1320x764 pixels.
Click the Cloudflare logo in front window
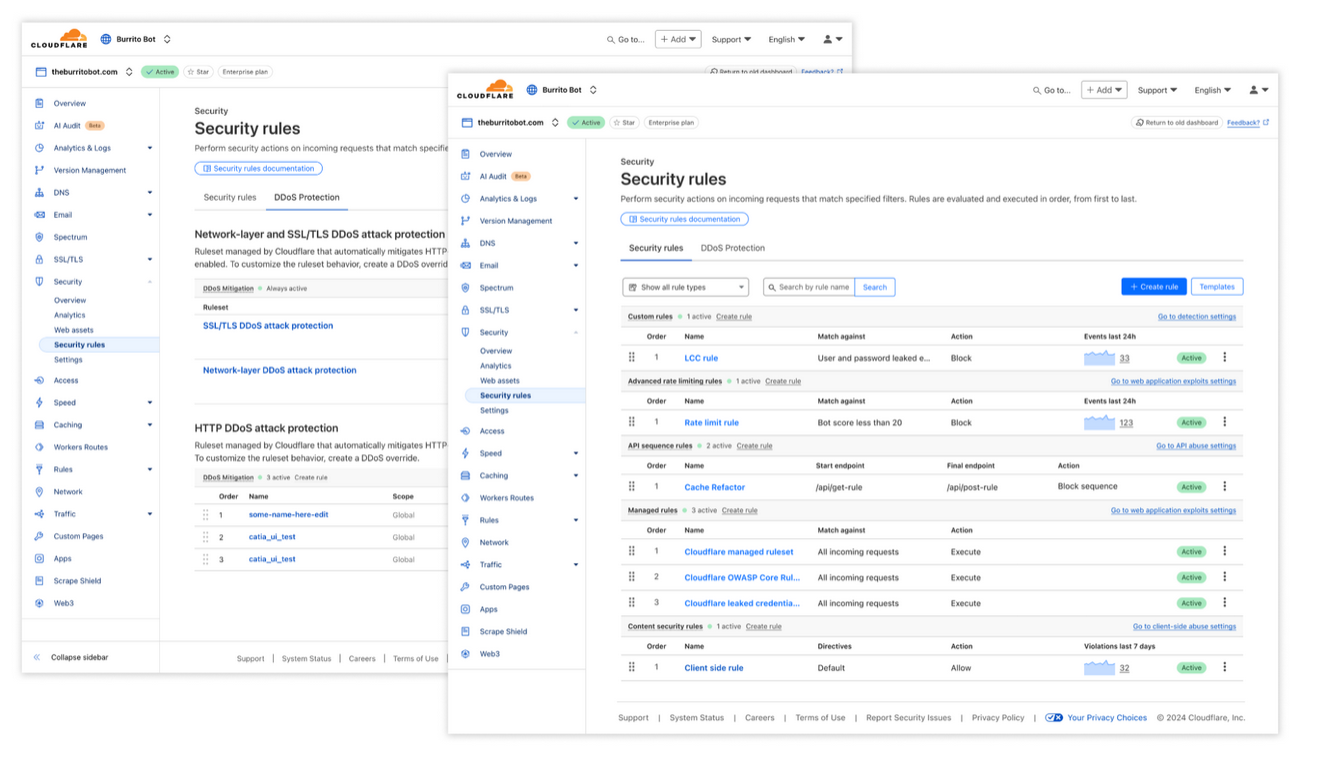pos(485,89)
